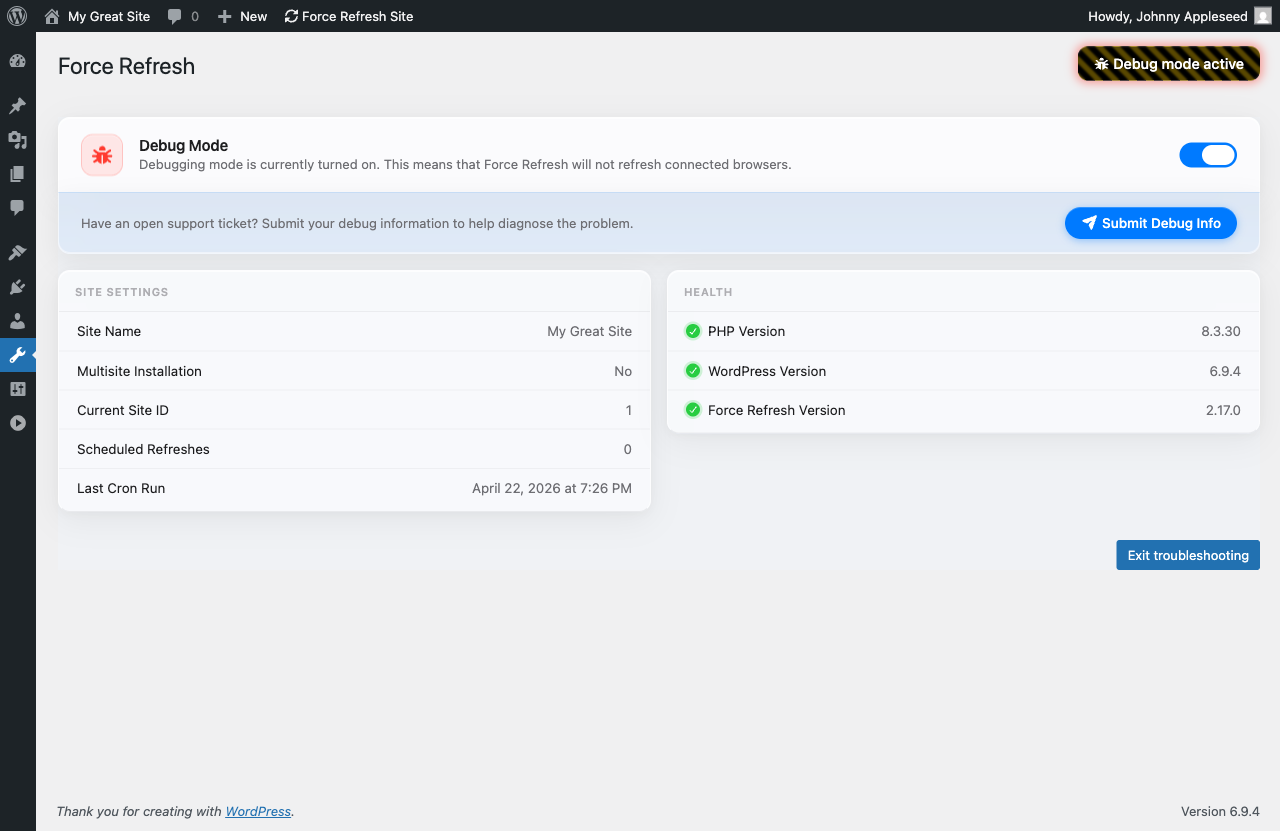This screenshot has width=1280, height=831.
Task: Go to Pages in the sidebar
Action: [x=17, y=174]
